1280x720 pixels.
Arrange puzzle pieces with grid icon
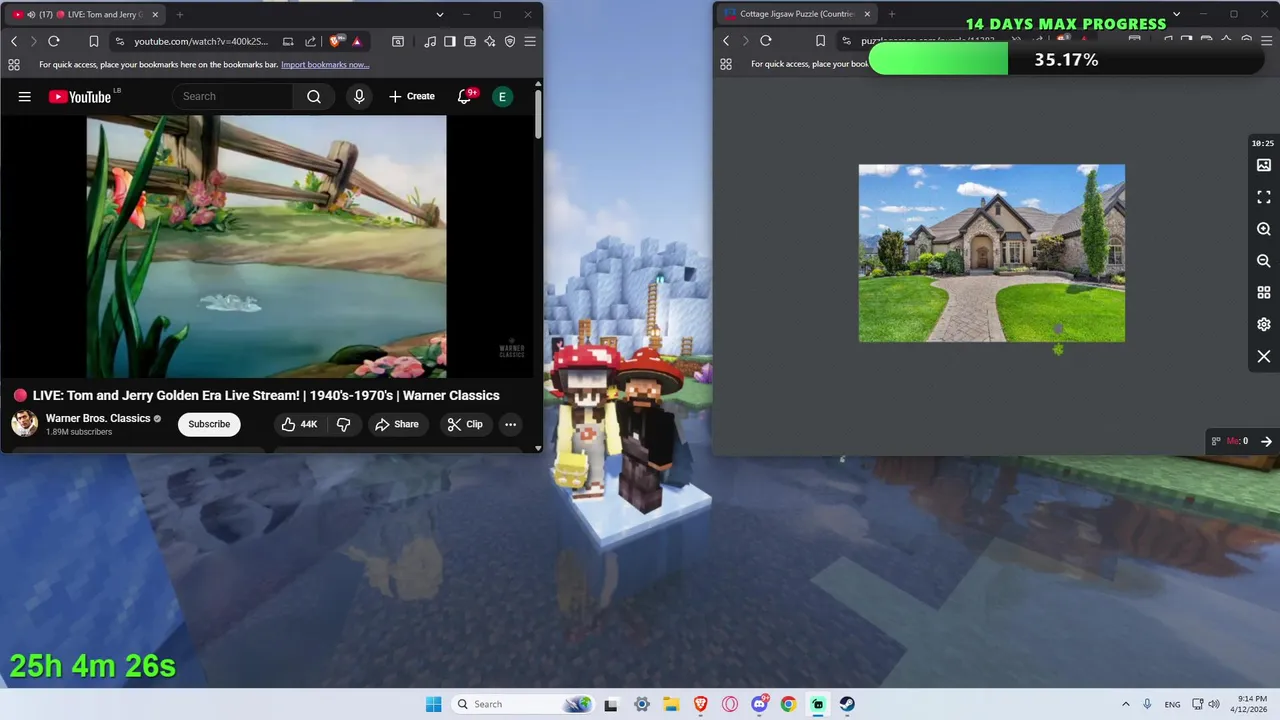[1264, 293]
